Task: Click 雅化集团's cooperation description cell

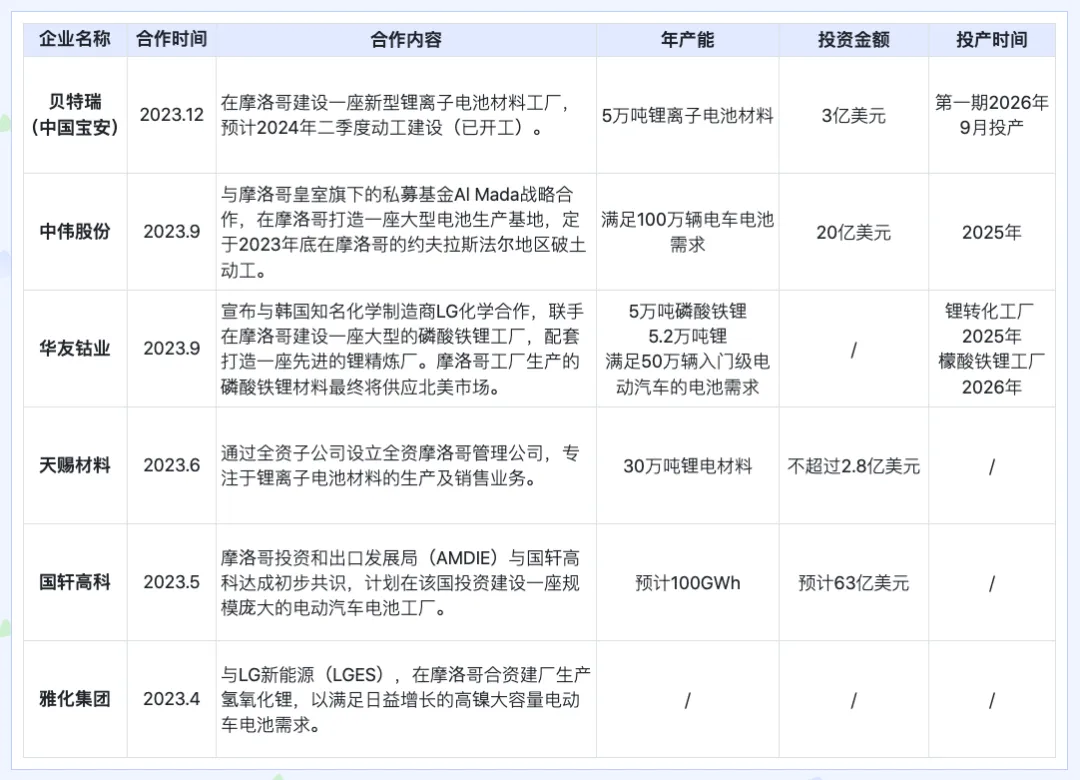Action: pos(404,699)
